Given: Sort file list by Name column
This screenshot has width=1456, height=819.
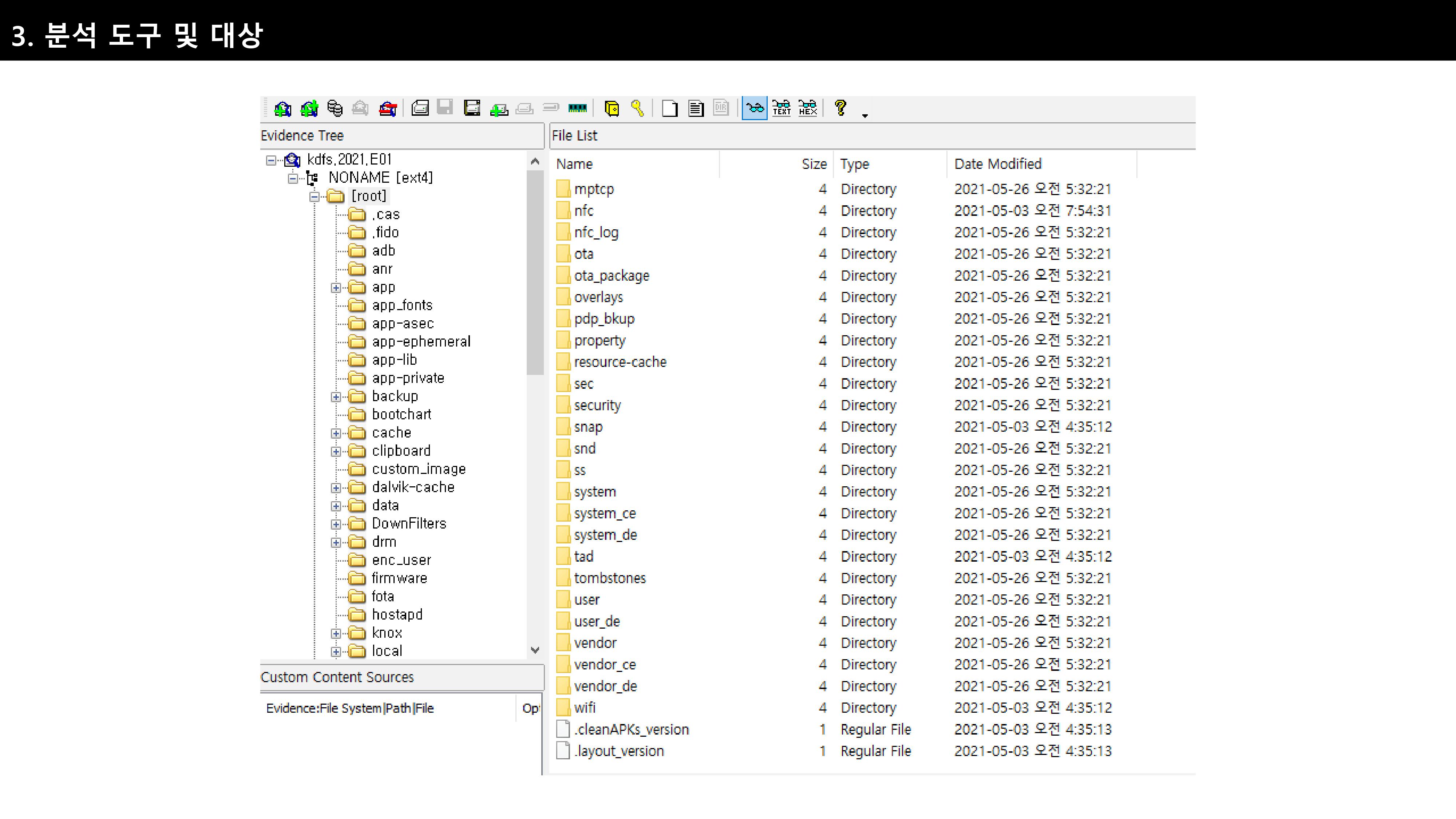Looking at the screenshot, I should (x=574, y=164).
